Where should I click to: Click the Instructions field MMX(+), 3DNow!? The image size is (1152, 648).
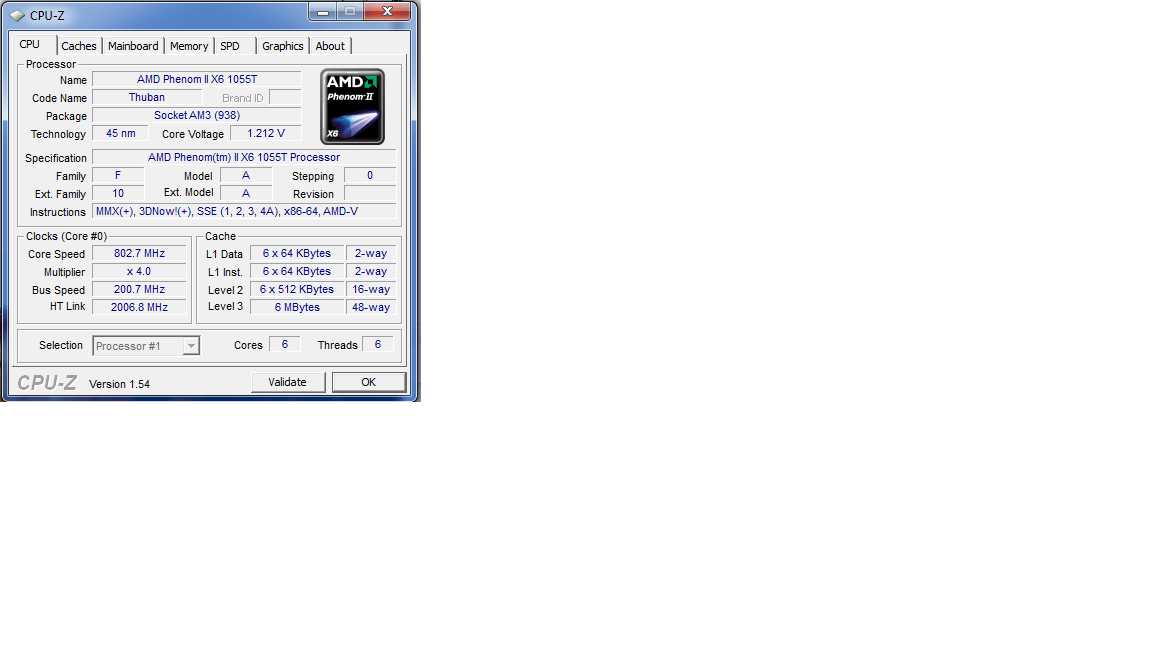point(244,212)
